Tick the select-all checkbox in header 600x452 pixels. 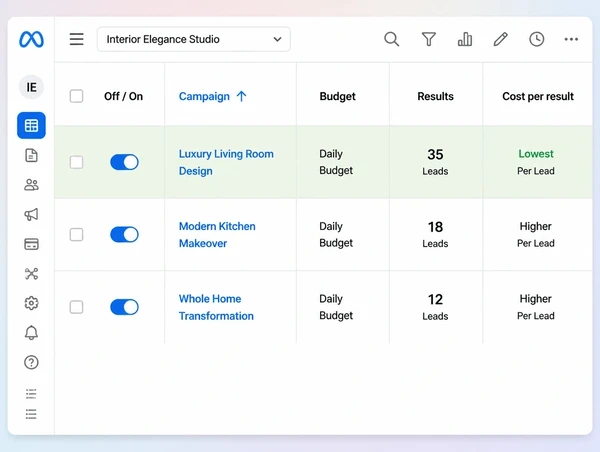pos(77,96)
